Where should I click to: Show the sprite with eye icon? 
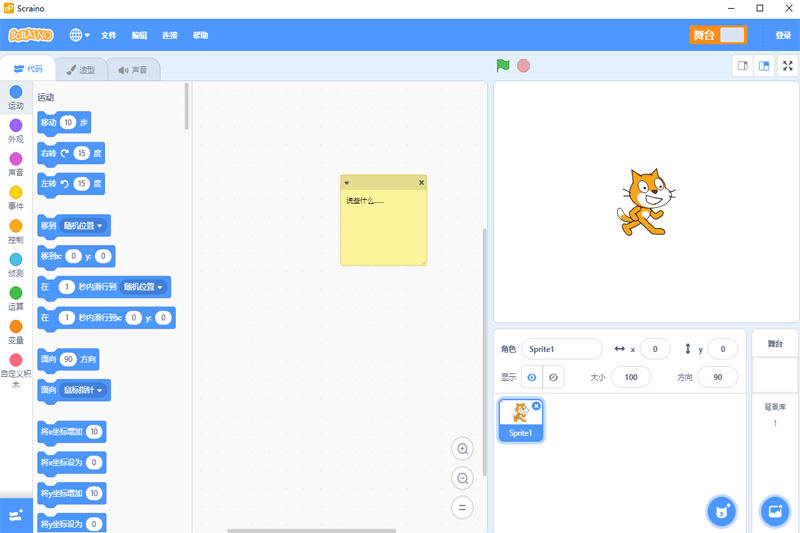(x=532, y=377)
